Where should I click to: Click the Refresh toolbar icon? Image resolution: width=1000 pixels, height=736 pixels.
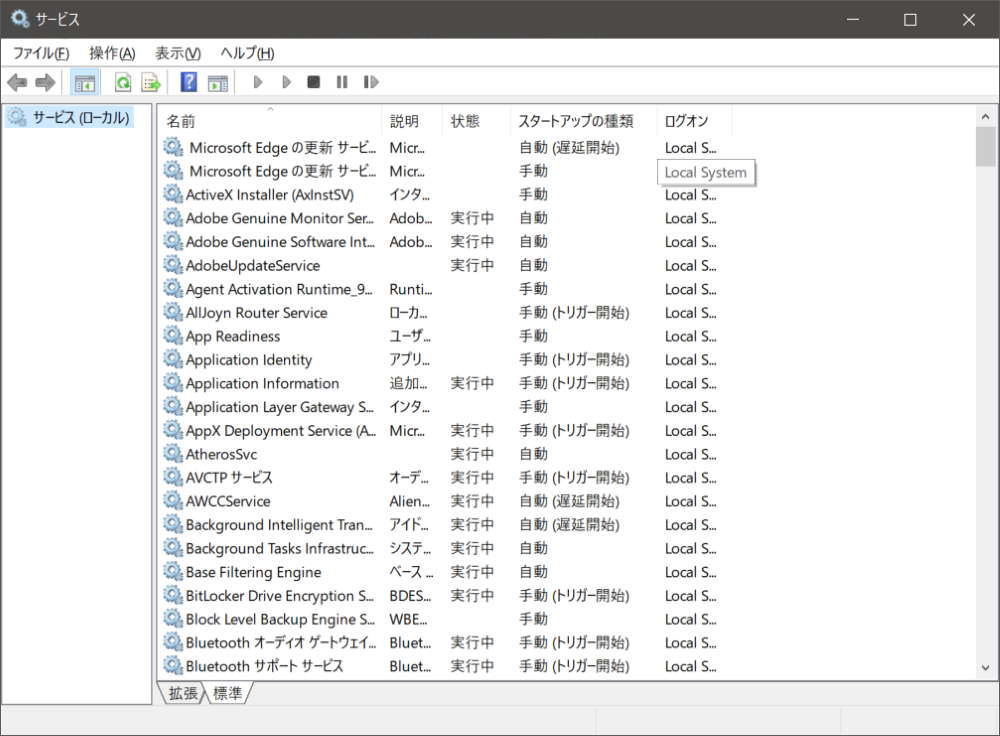pos(123,82)
